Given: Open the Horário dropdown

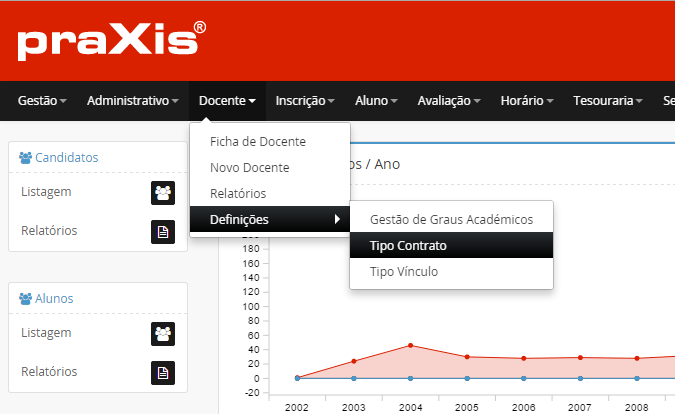Looking at the screenshot, I should pos(528,101).
